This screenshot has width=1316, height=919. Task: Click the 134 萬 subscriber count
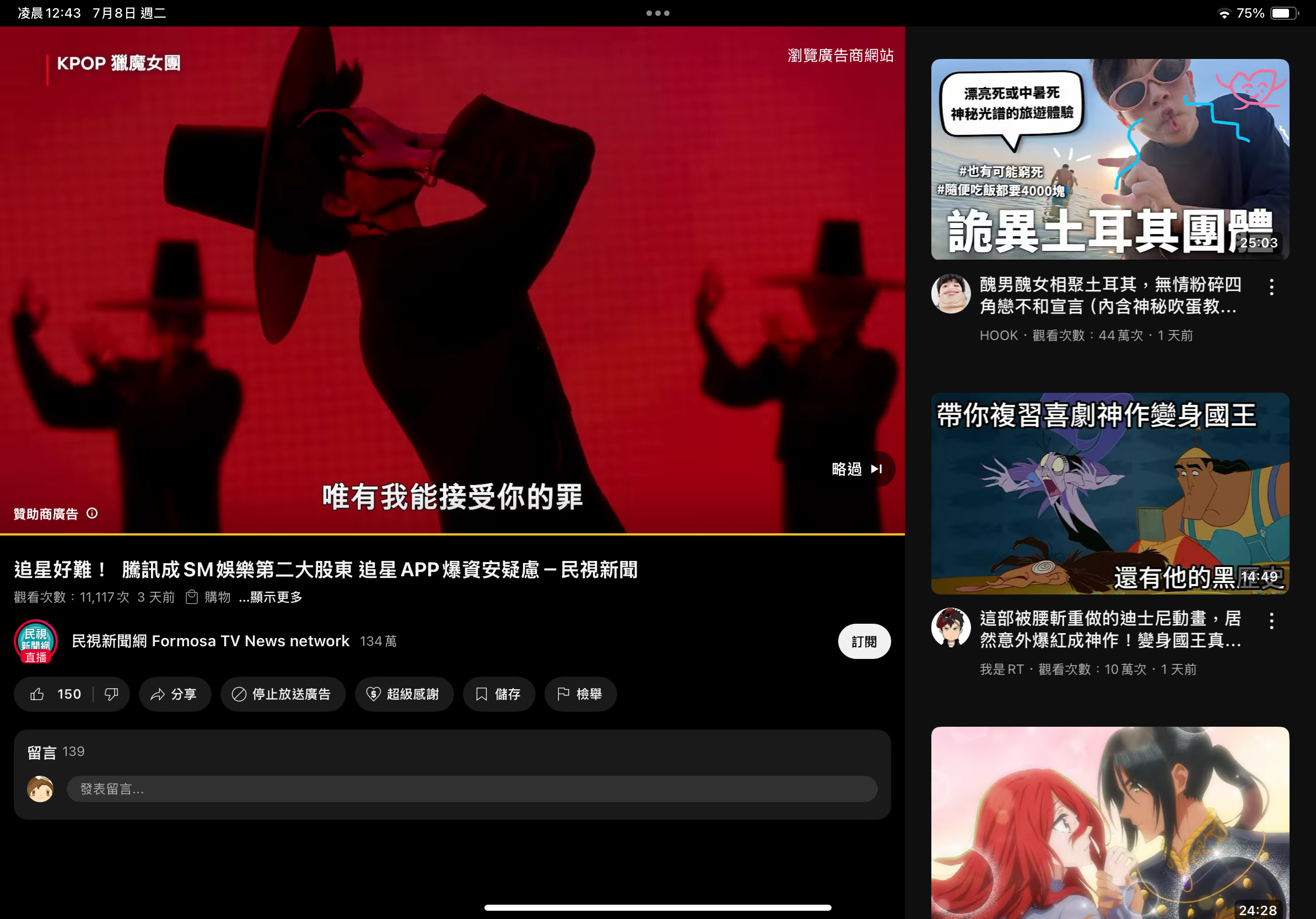(378, 641)
